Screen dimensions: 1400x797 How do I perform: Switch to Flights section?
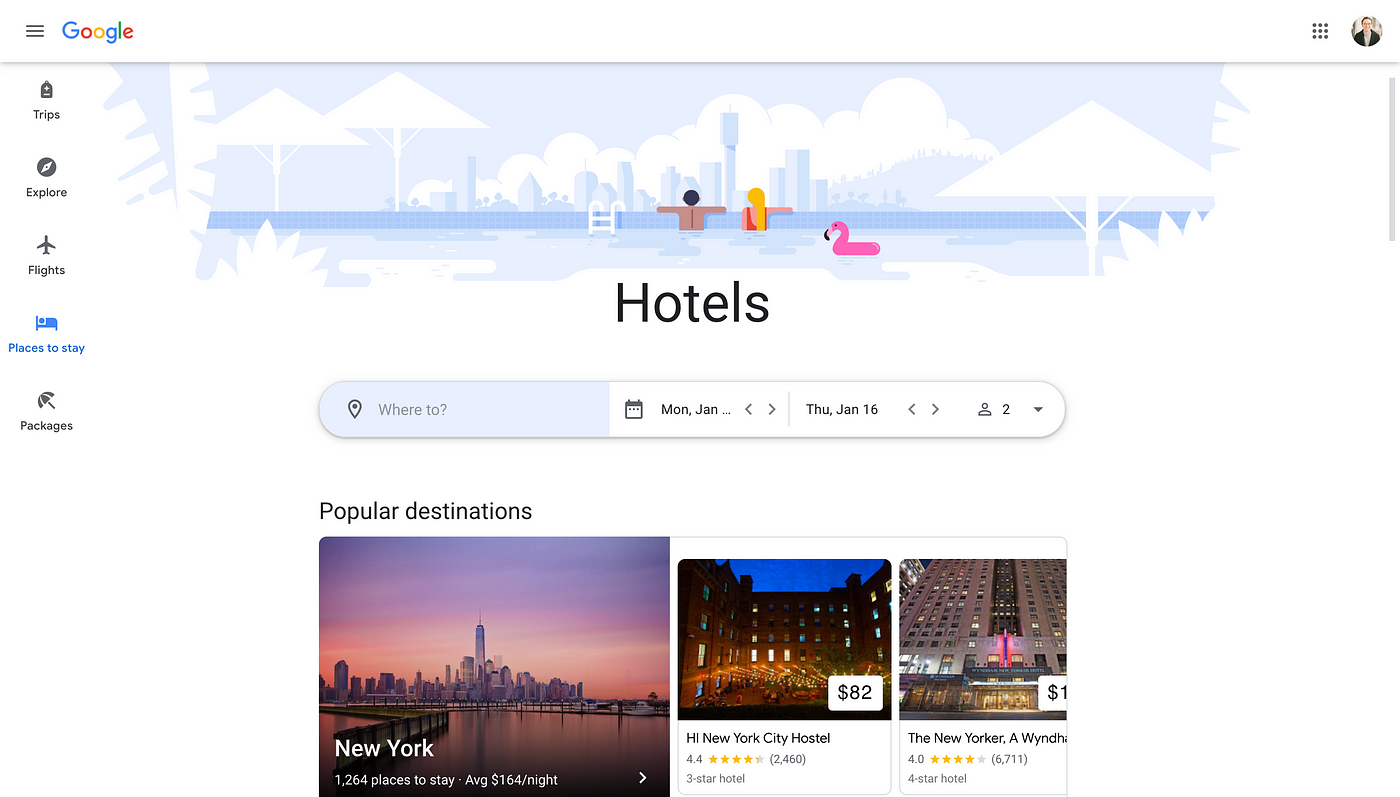[46, 256]
